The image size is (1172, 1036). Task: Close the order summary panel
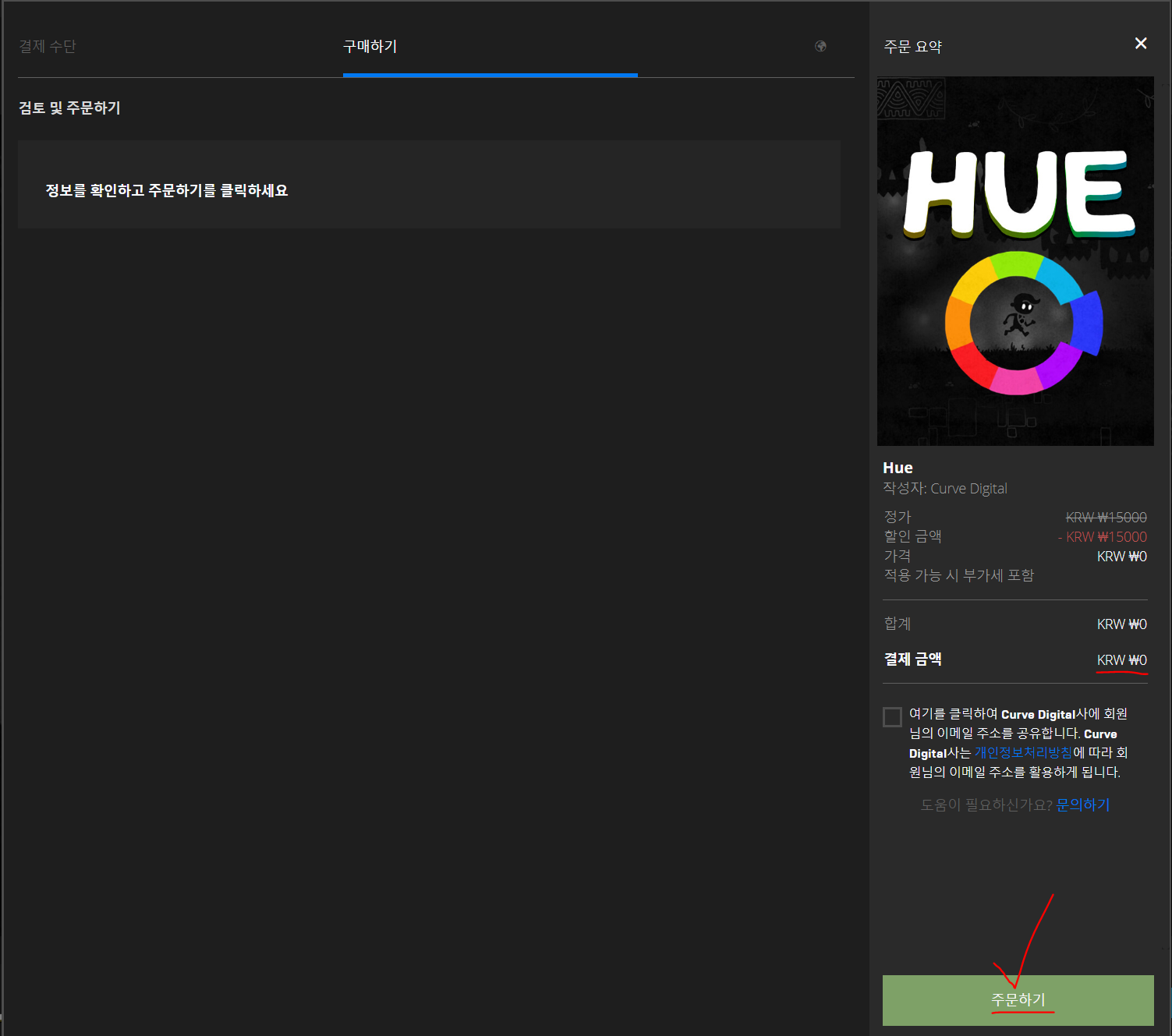[x=1141, y=44]
